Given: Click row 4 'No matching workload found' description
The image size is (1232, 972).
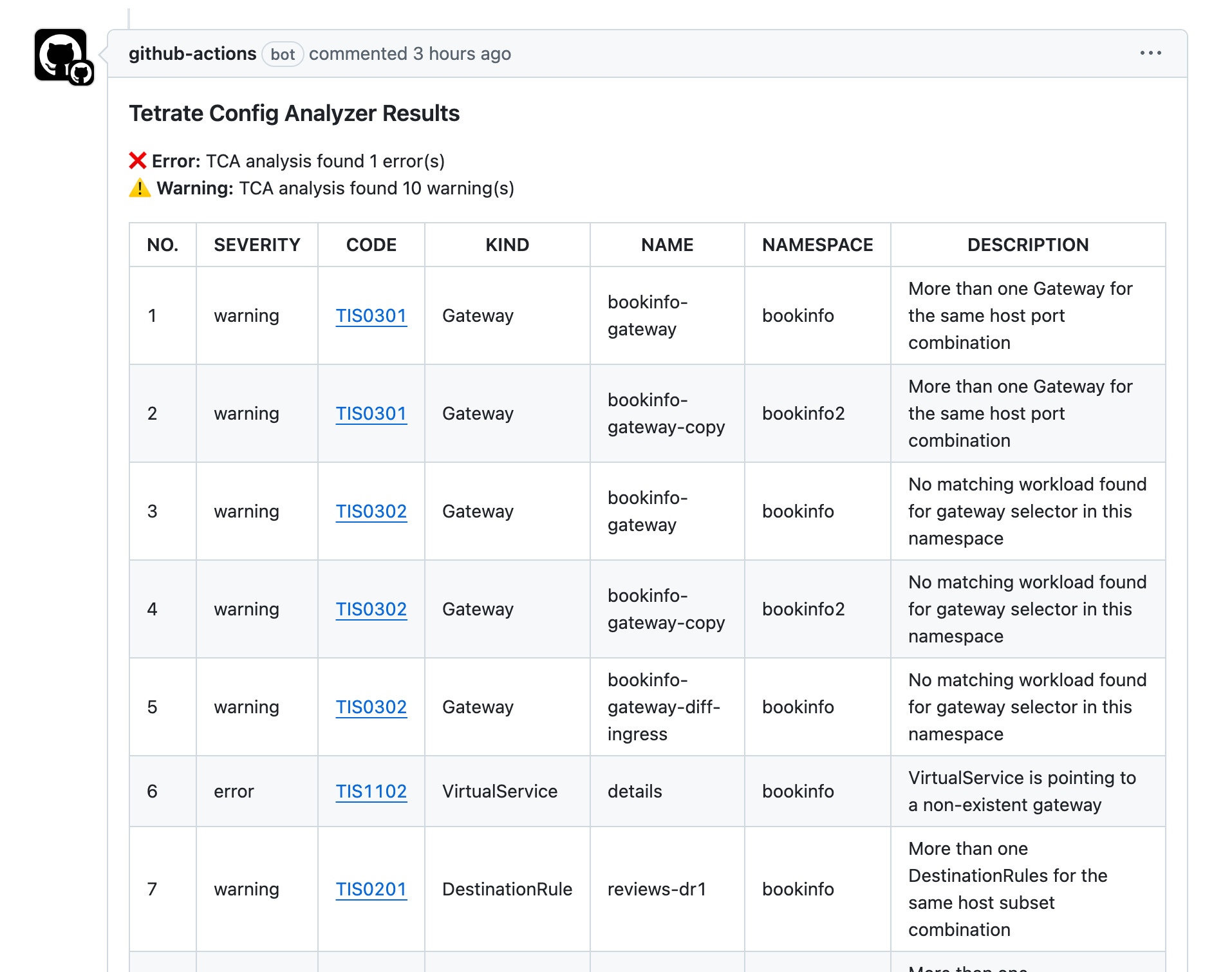Looking at the screenshot, I should point(1027,609).
